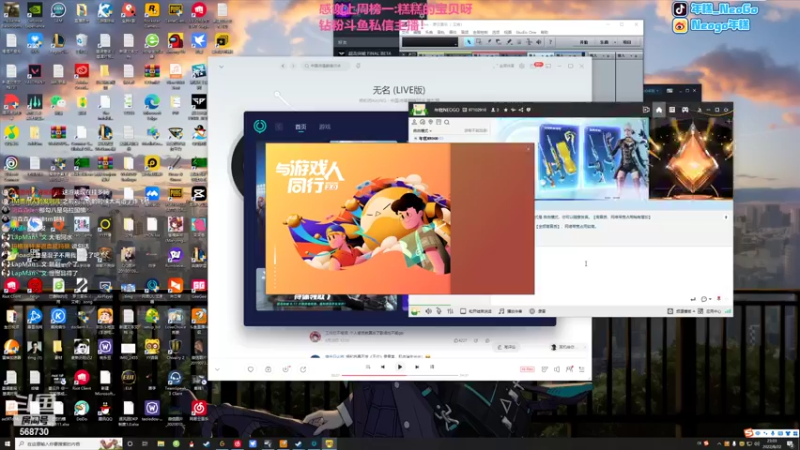800x450 pixels.
Task: Open settings gear in music player title bar
Action: 521,66
